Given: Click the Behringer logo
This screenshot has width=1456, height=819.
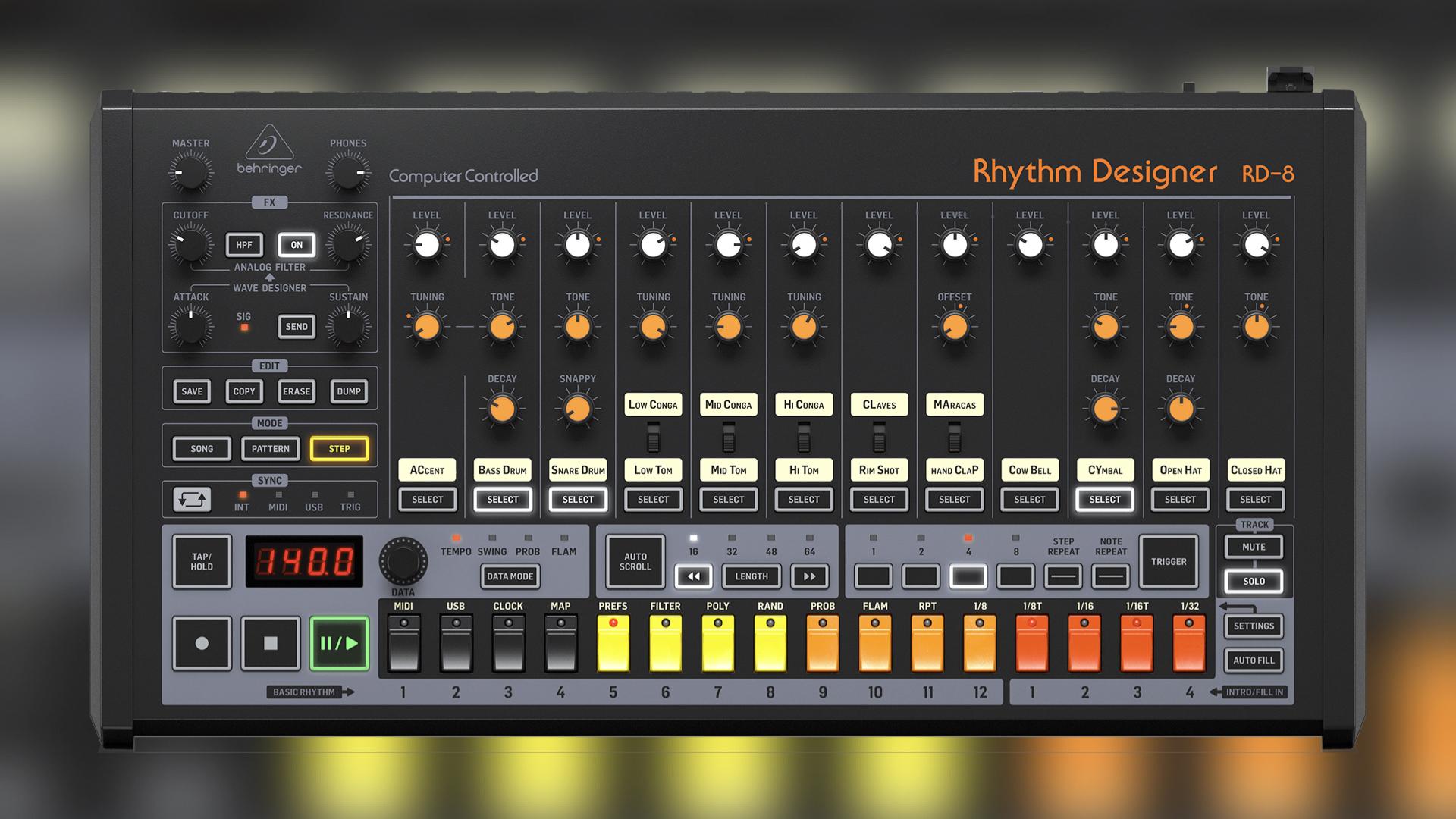Looking at the screenshot, I should click(269, 149).
